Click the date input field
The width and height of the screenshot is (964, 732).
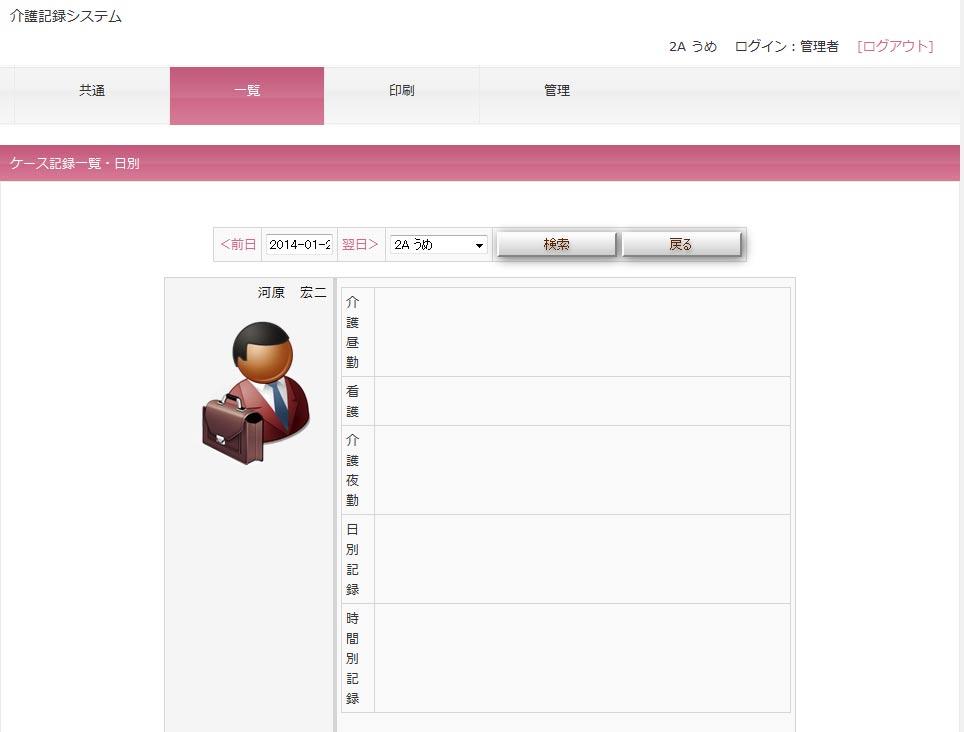(x=299, y=245)
